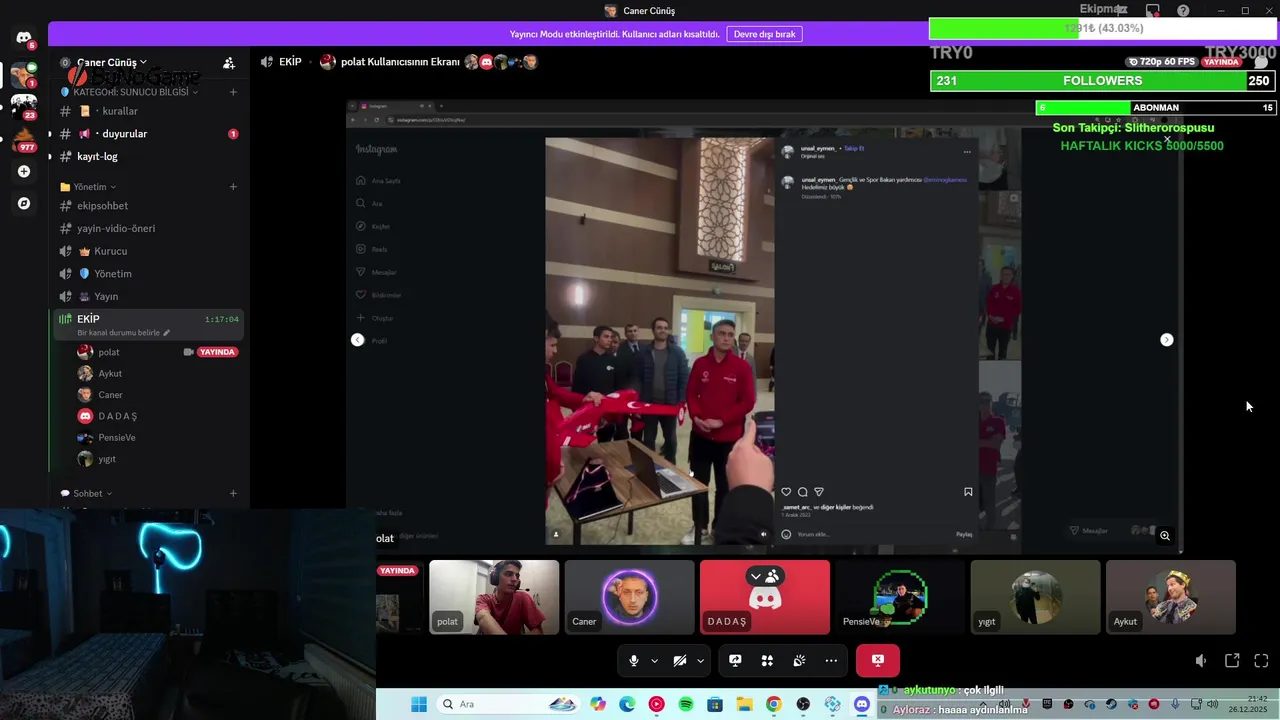The width and height of the screenshot is (1280, 720).
Task: Adjust stream volume speaker icon
Action: click(1201, 661)
